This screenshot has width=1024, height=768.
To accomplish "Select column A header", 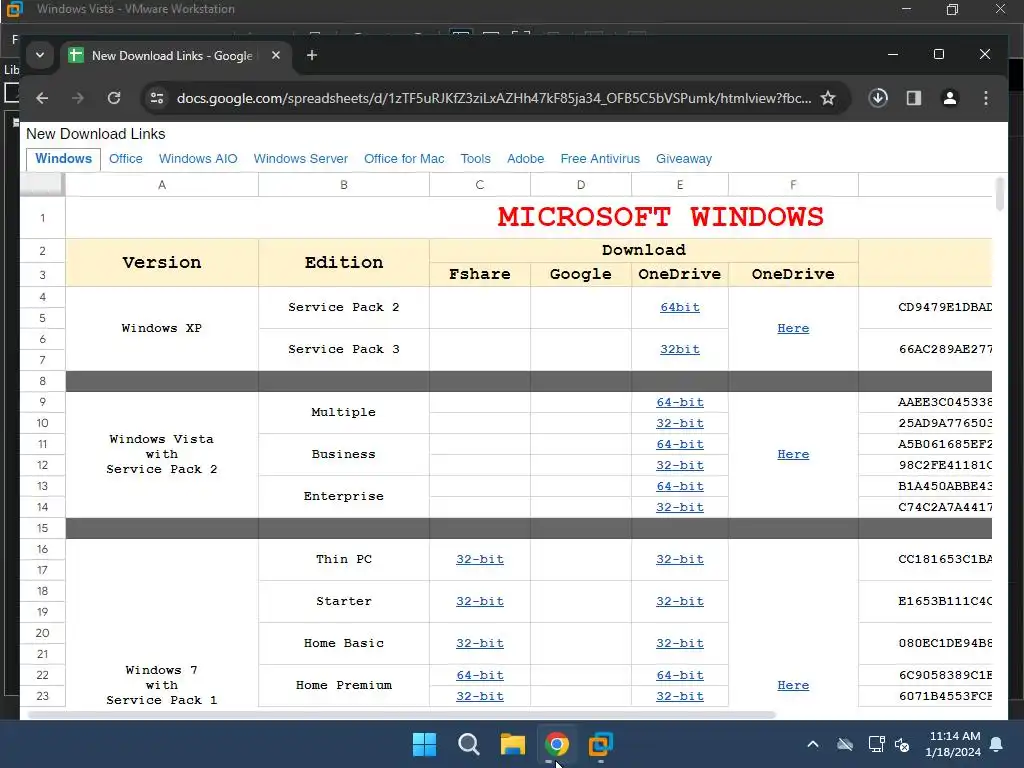I will [x=162, y=185].
